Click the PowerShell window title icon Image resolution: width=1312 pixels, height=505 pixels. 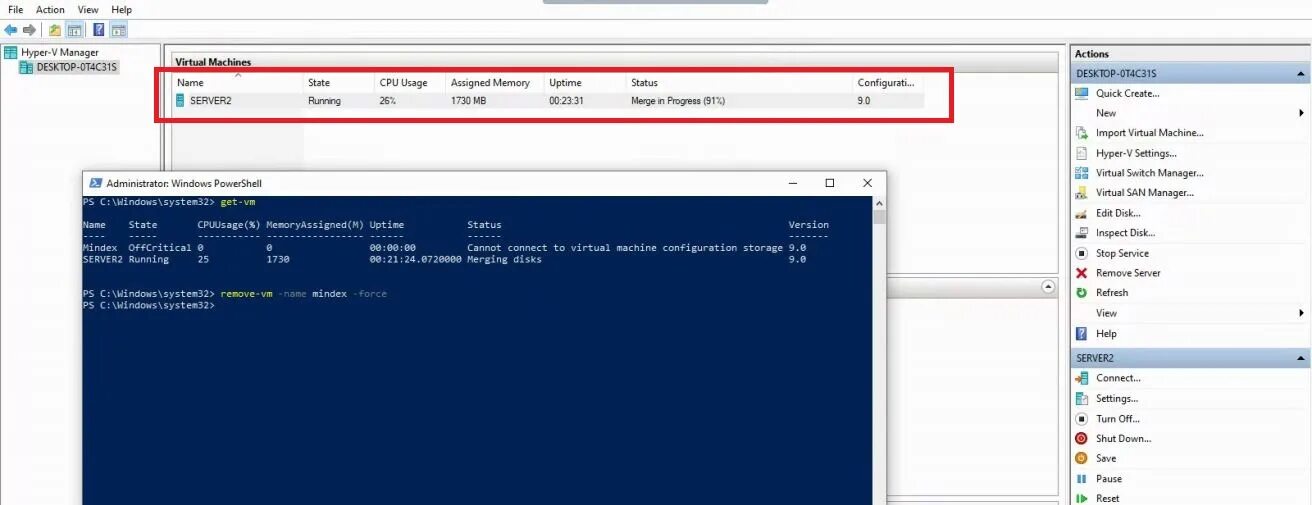96,183
